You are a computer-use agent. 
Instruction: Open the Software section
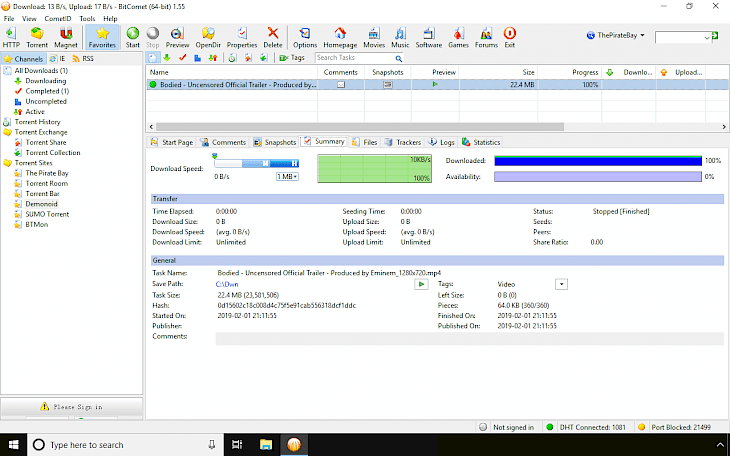428,37
